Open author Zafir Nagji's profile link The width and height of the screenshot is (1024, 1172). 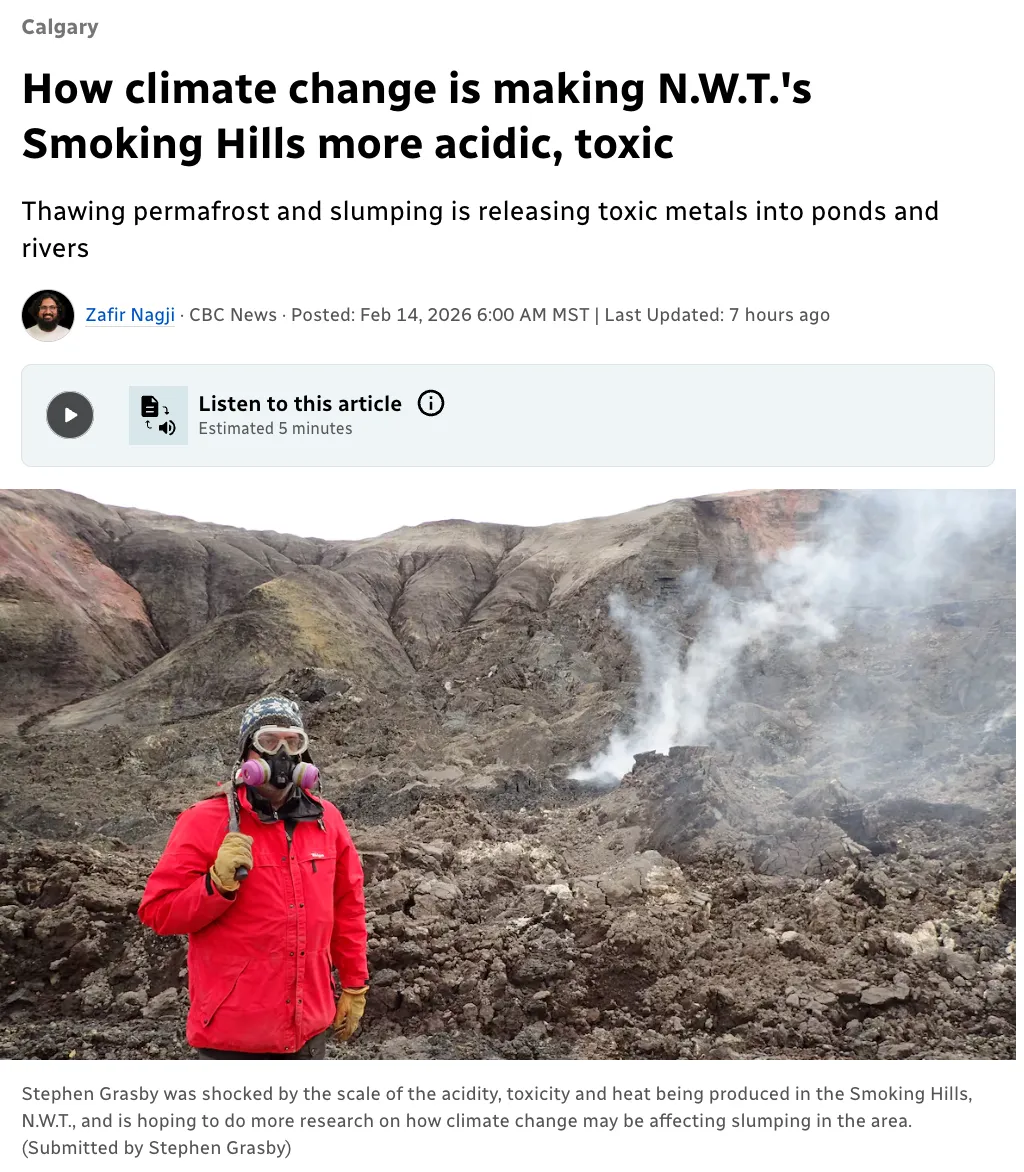click(130, 315)
